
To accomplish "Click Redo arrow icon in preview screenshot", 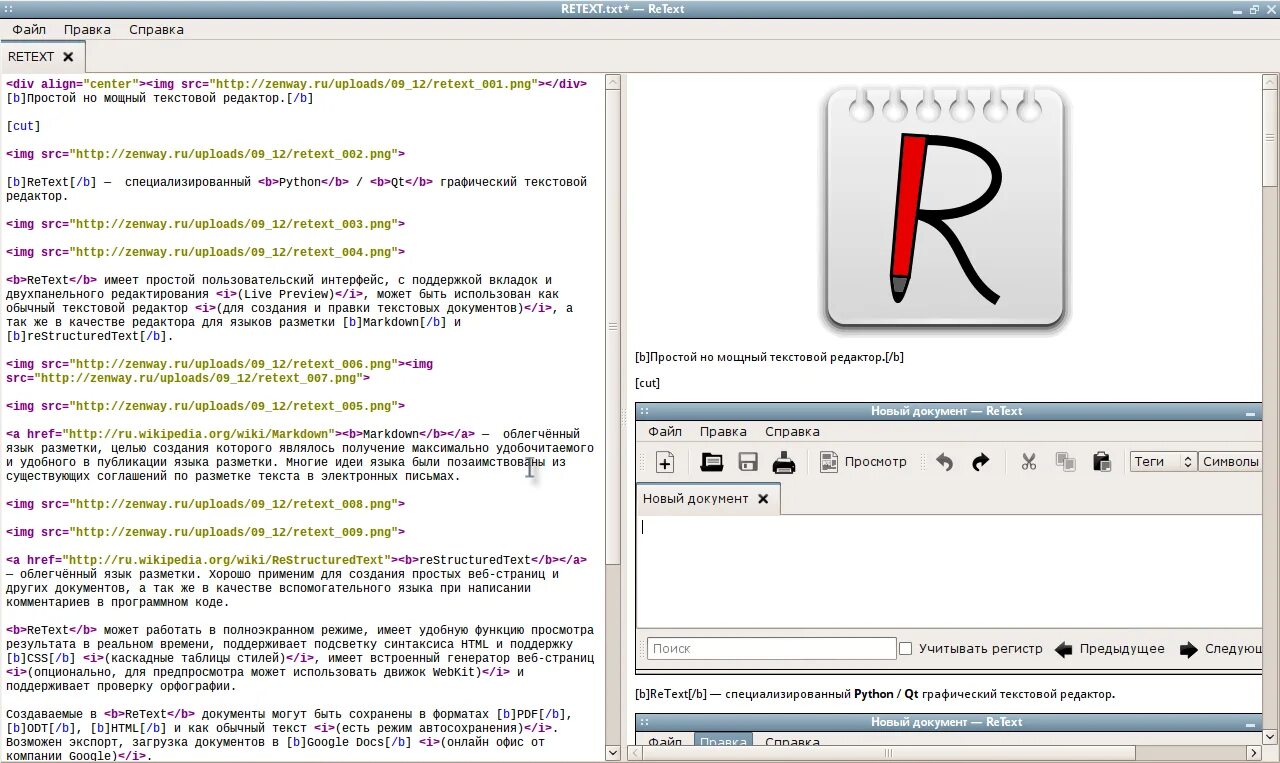I will pyautogui.click(x=981, y=462).
